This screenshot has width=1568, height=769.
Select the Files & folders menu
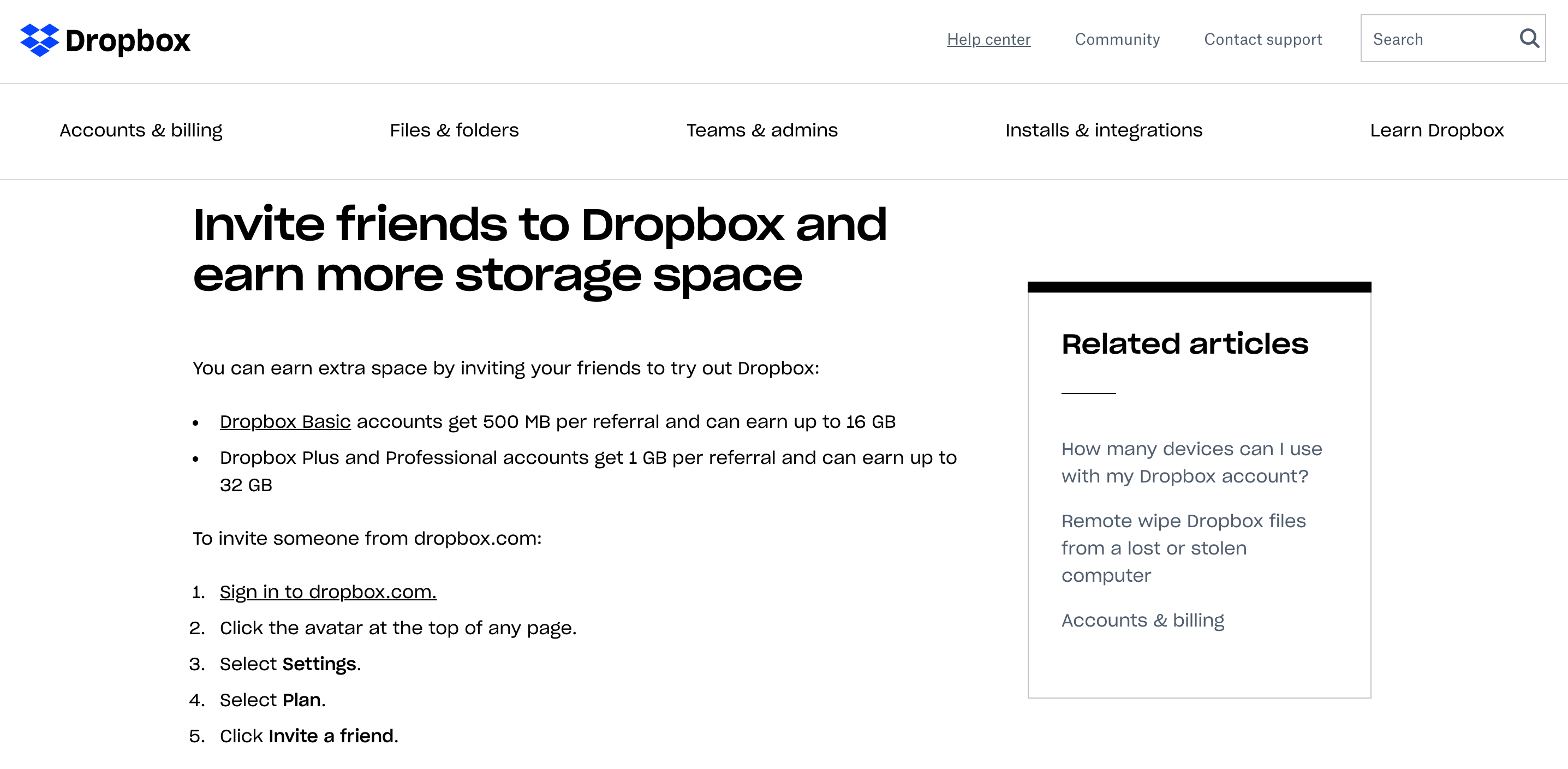(454, 130)
